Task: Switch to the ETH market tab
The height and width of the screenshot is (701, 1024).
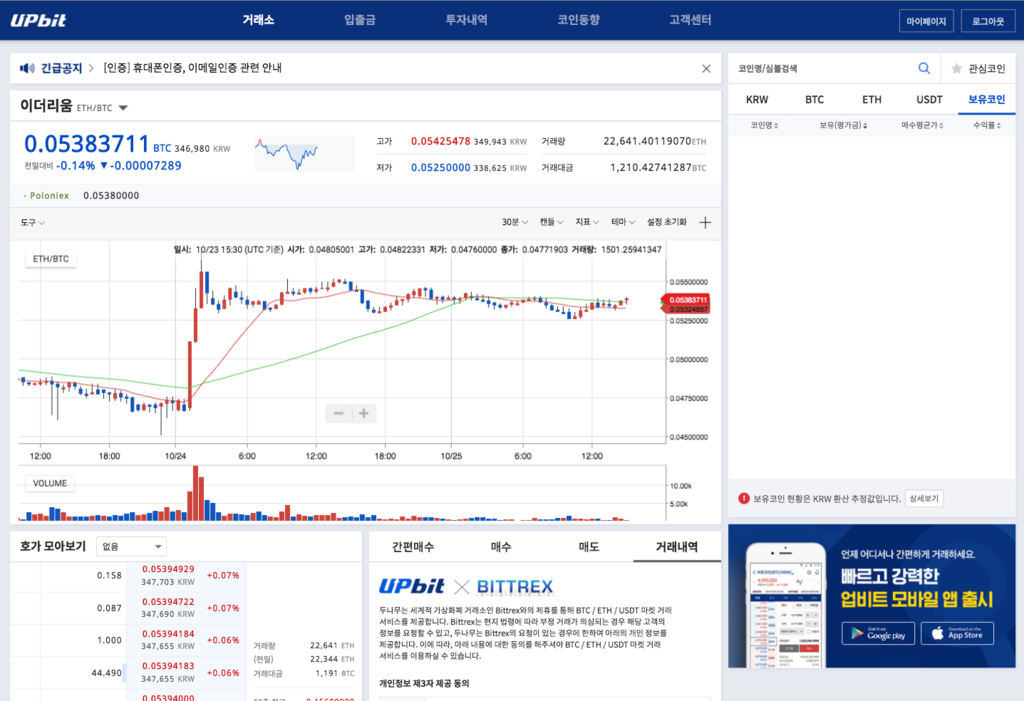Action: tap(872, 100)
